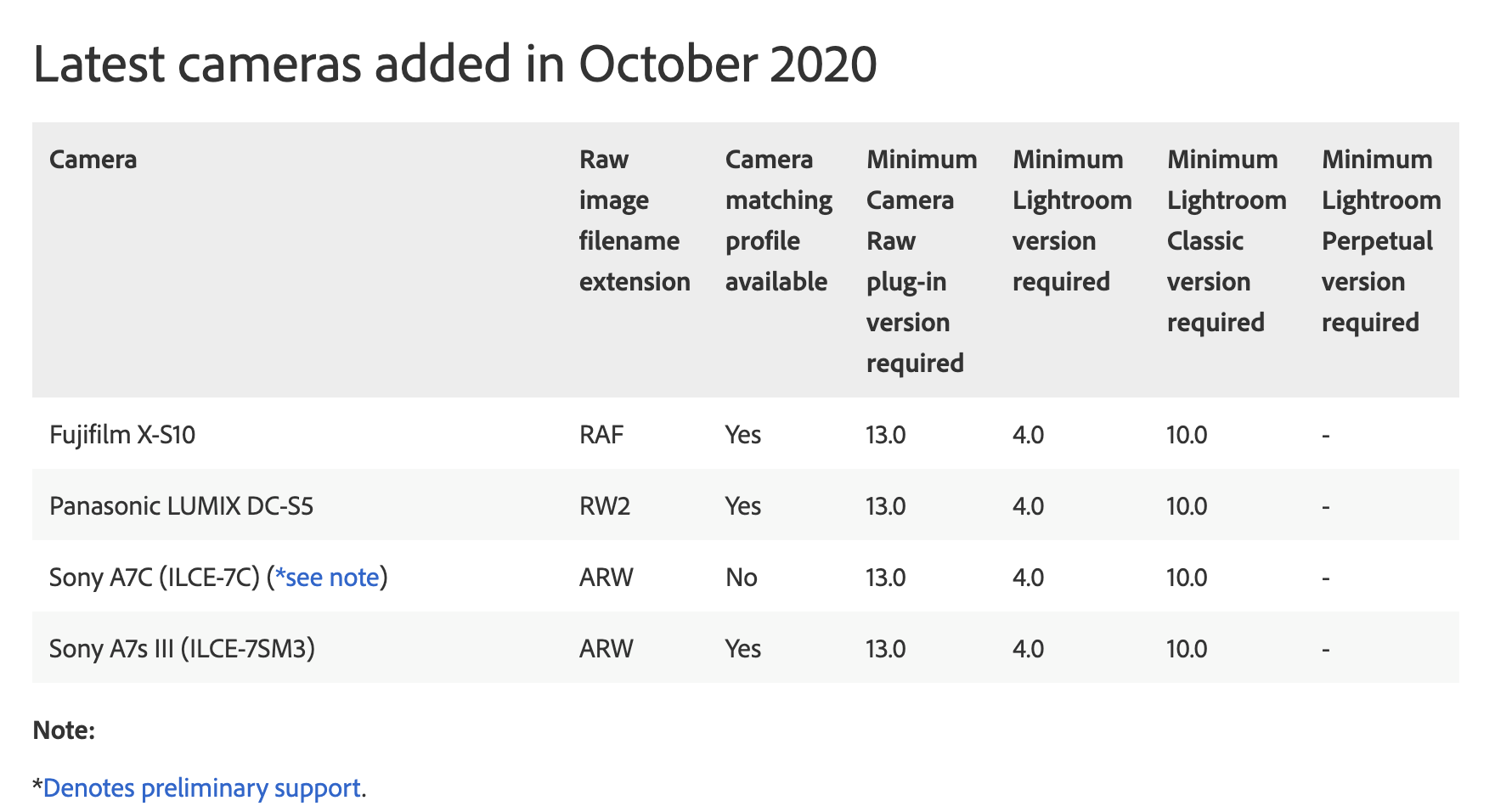Click the "No" profile cell for Sony A7C
This screenshot has width=1495, height=812.
tap(741, 578)
